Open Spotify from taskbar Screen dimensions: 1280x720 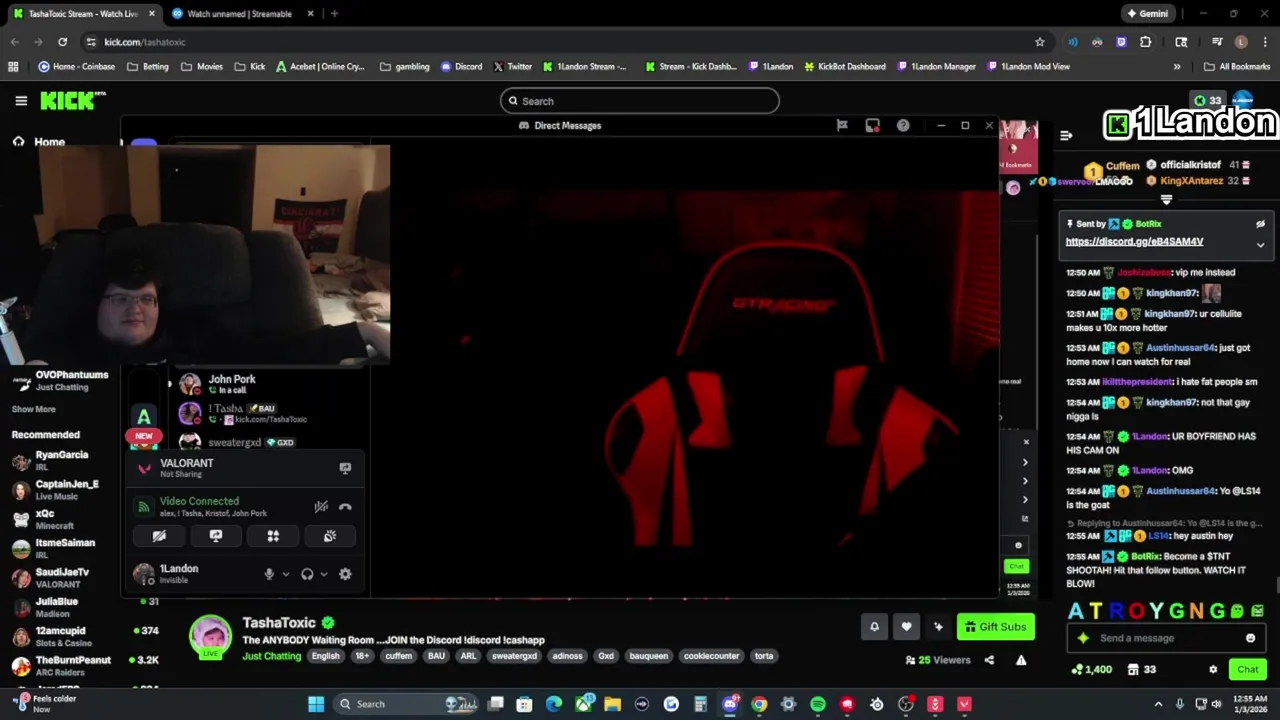(818, 704)
